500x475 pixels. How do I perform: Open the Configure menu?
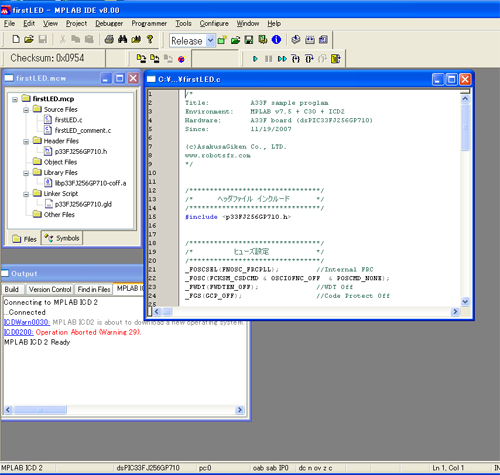[x=214, y=24]
